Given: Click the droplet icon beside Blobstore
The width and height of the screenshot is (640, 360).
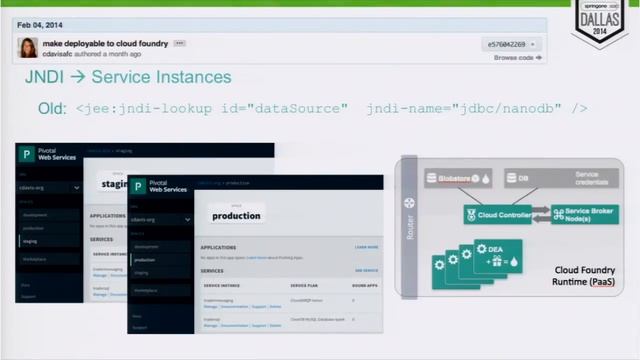Looking at the screenshot, I should 486,178.
